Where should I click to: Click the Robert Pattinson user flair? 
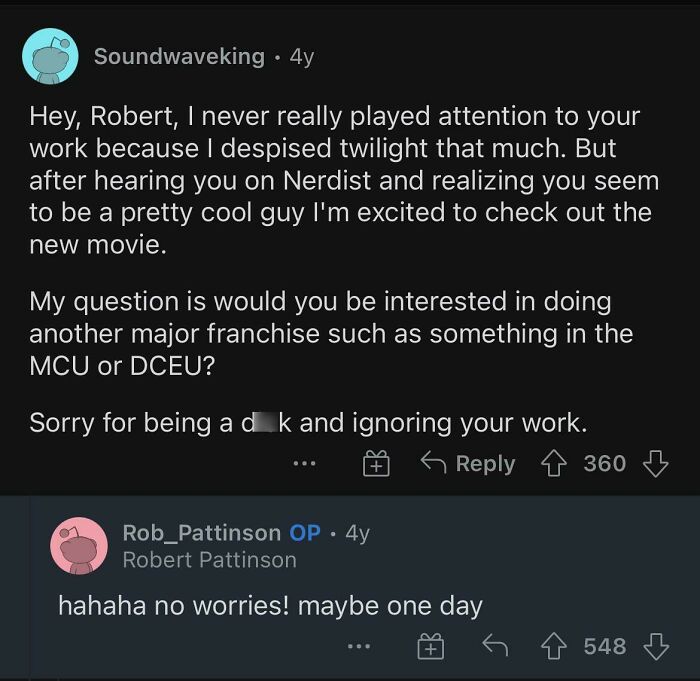209,560
